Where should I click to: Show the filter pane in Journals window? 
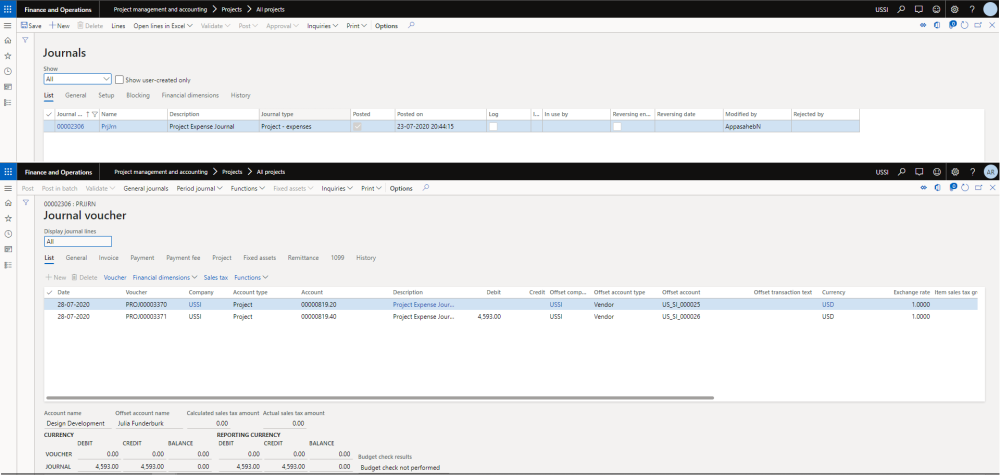click(x=26, y=40)
